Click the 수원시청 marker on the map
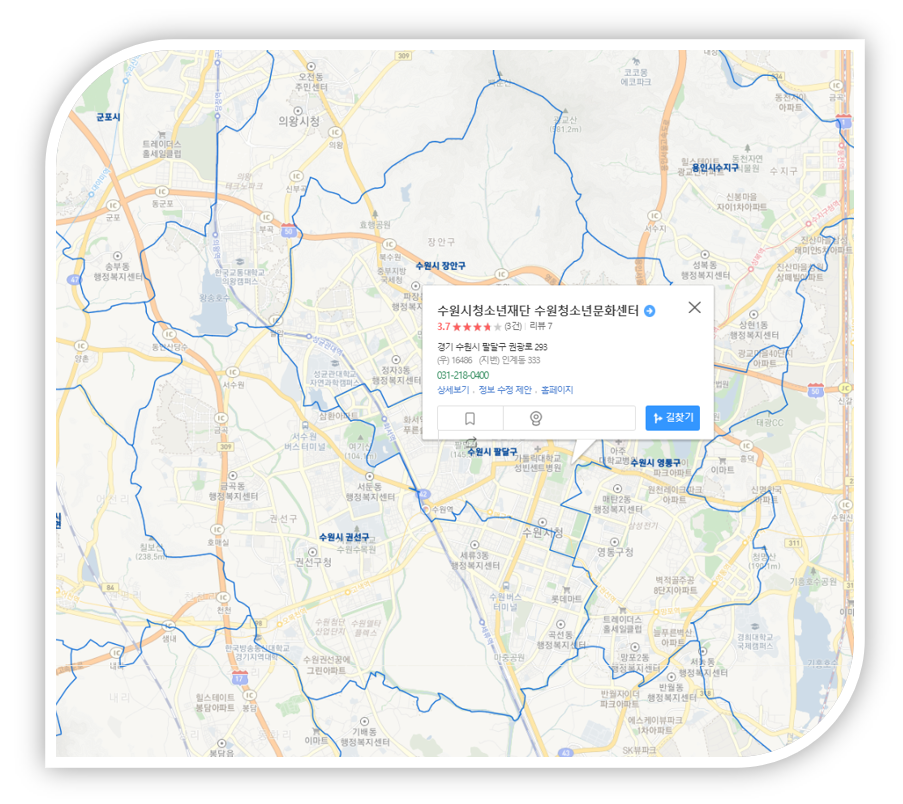This screenshot has height=804, width=903. point(542,522)
